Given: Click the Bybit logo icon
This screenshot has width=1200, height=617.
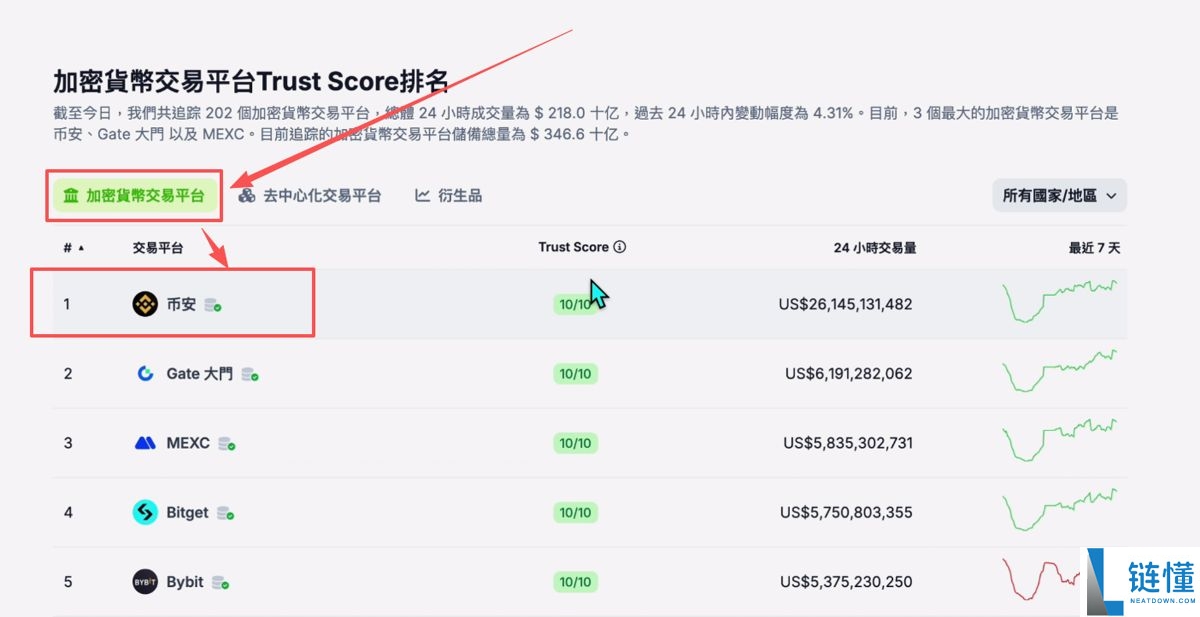Looking at the screenshot, I should pos(145,581).
